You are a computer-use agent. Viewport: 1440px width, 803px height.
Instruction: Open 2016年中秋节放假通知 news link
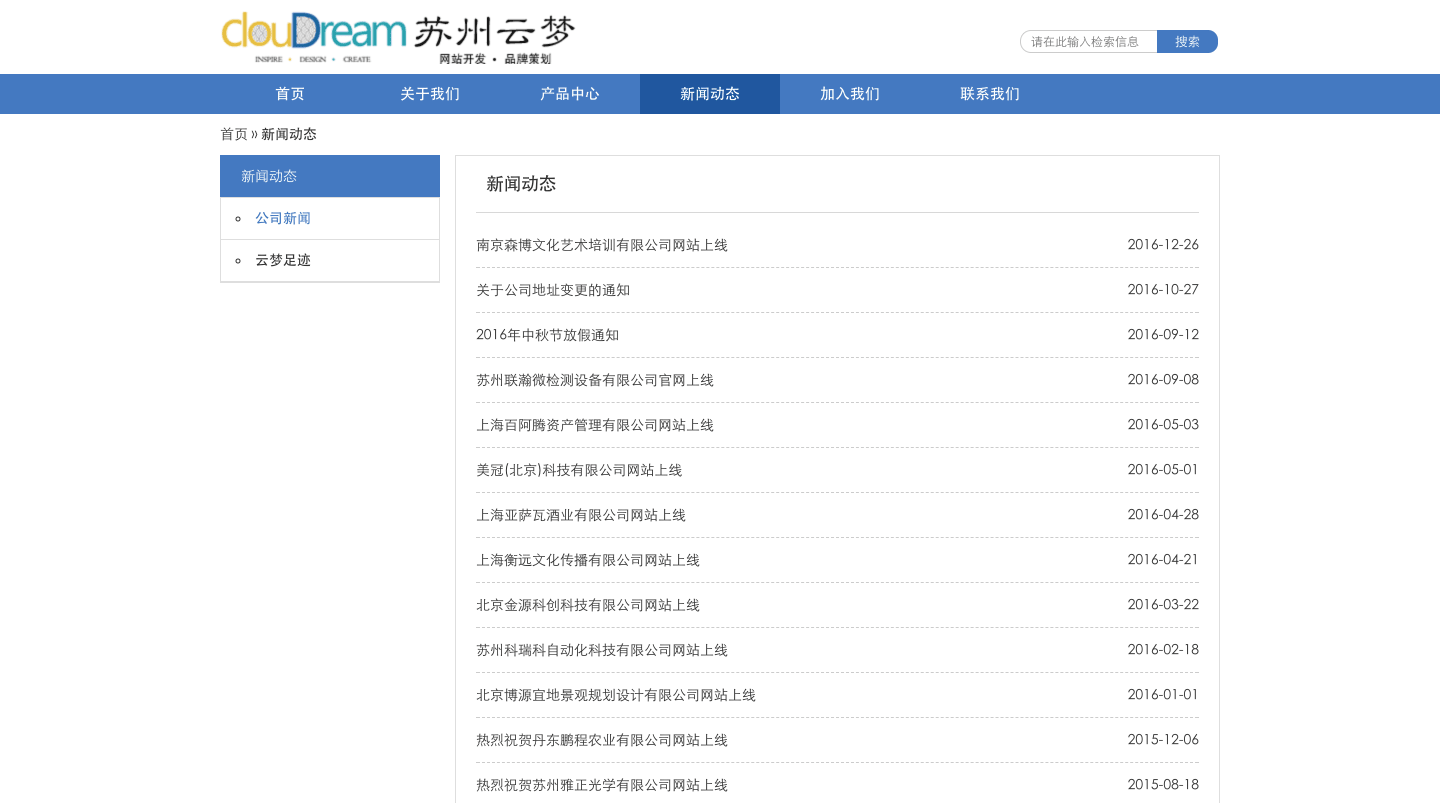[x=547, y=335]
